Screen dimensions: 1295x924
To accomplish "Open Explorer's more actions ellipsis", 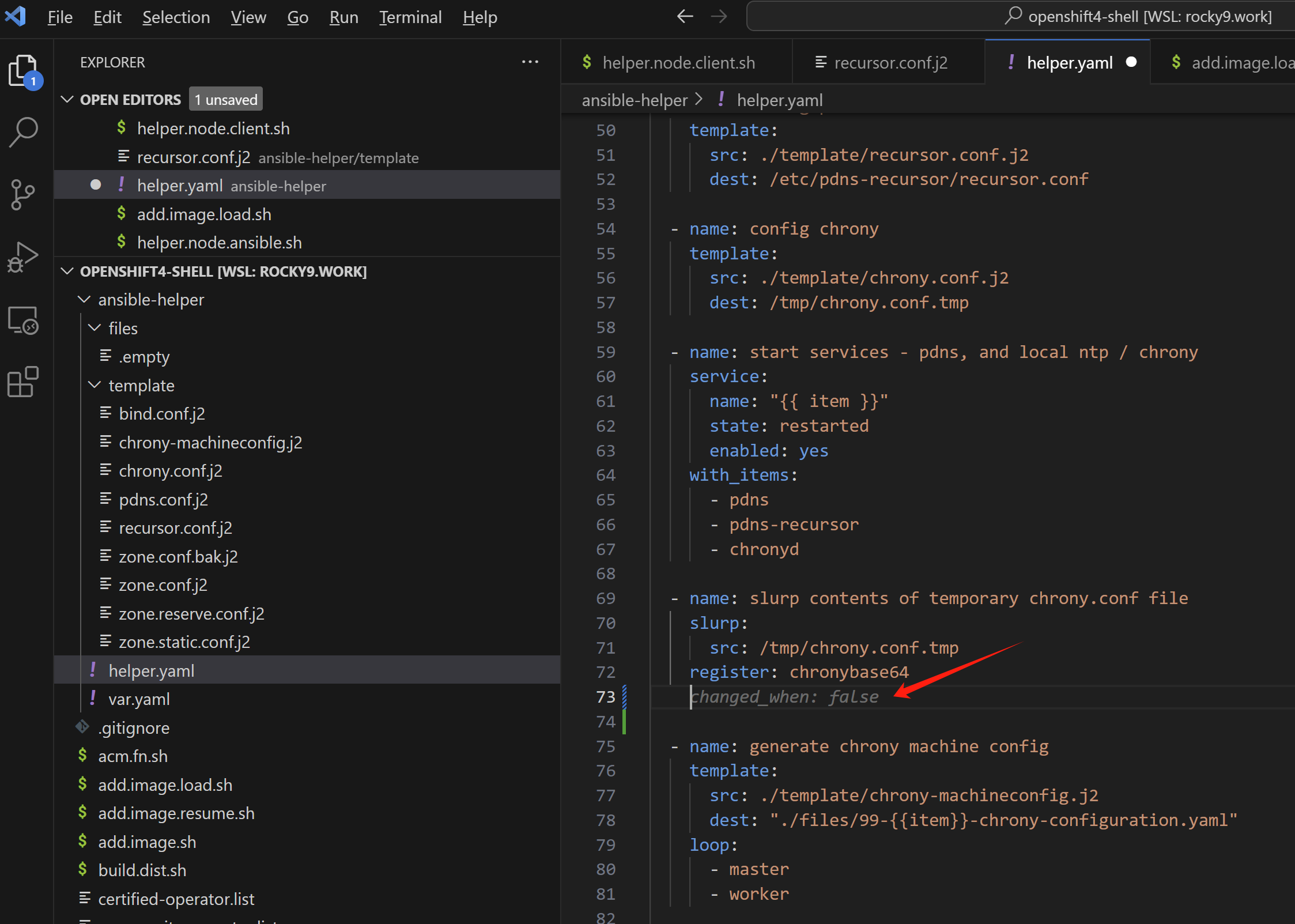I will (530, 62).
